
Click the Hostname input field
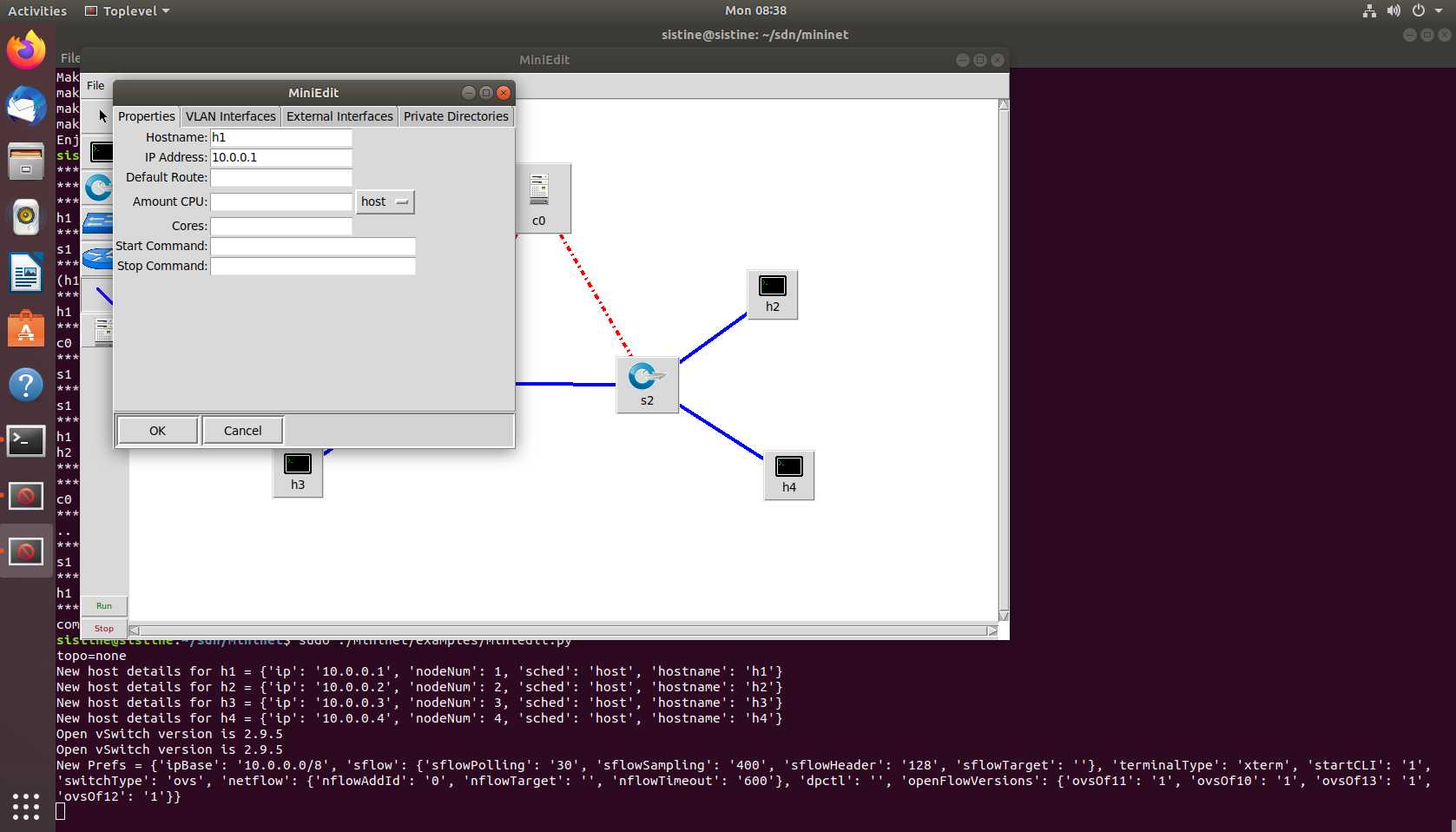(x=280, y=137)
